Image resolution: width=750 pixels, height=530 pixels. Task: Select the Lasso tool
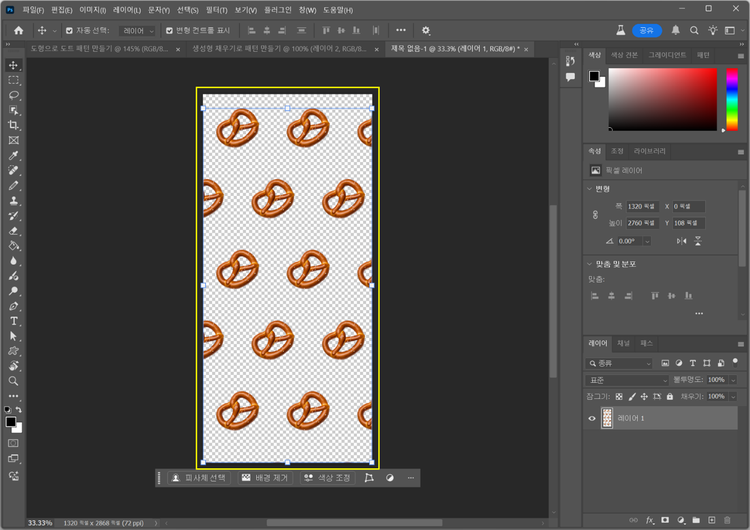(x=14, y=95)
